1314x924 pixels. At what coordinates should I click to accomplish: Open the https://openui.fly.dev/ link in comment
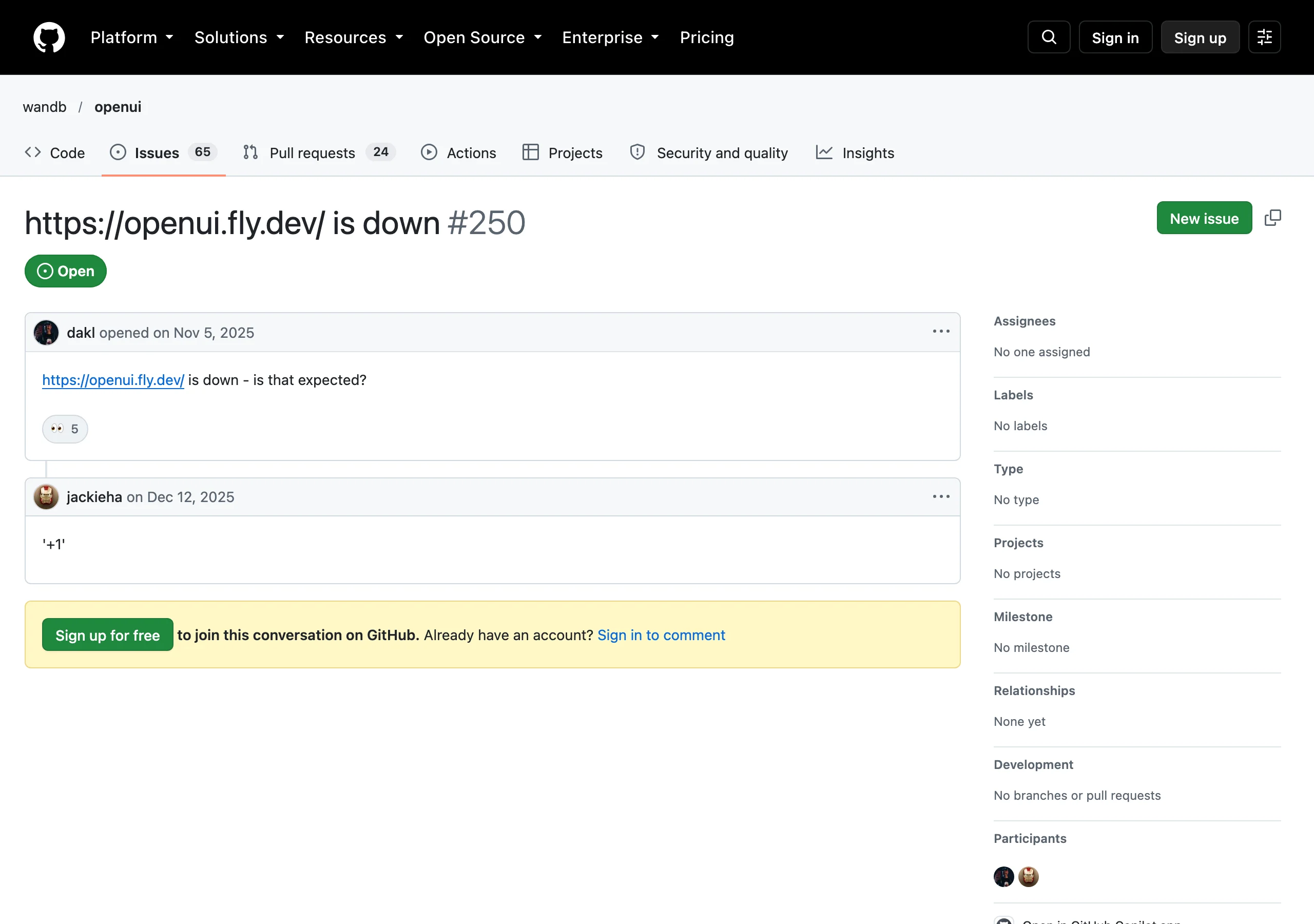click(113, 380)
